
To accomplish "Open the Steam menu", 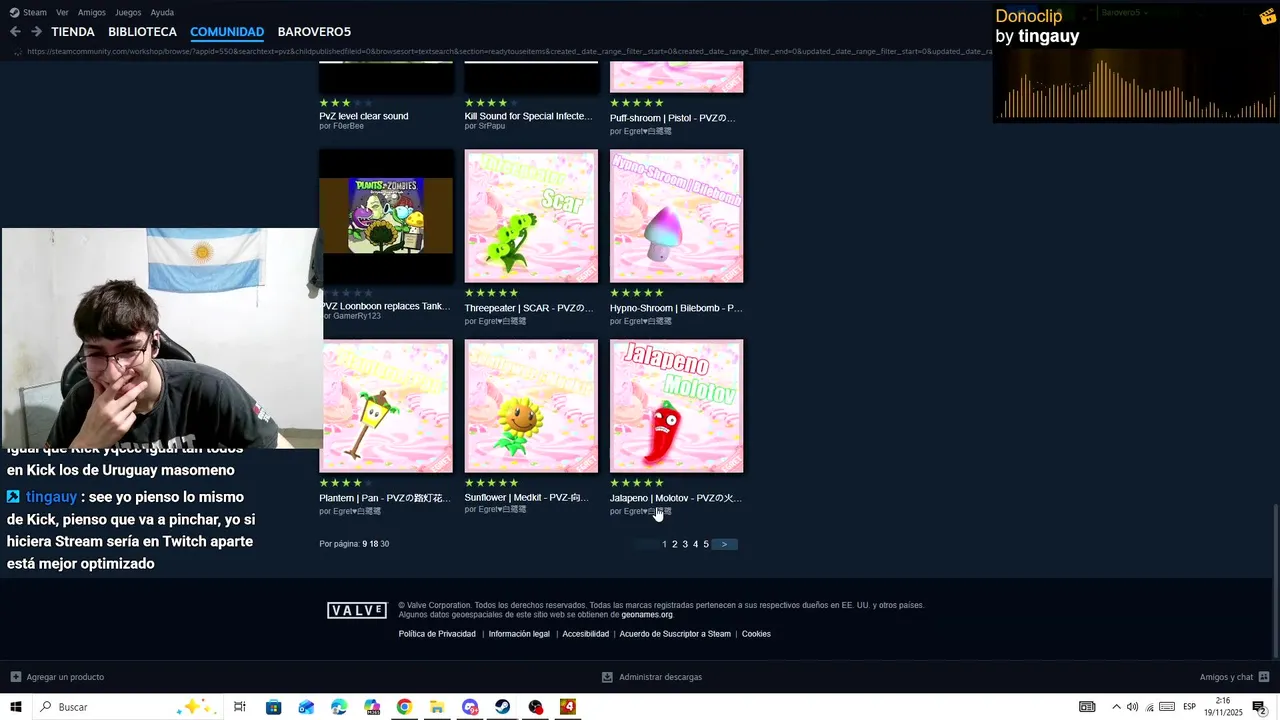I will [x=28, y=12].
